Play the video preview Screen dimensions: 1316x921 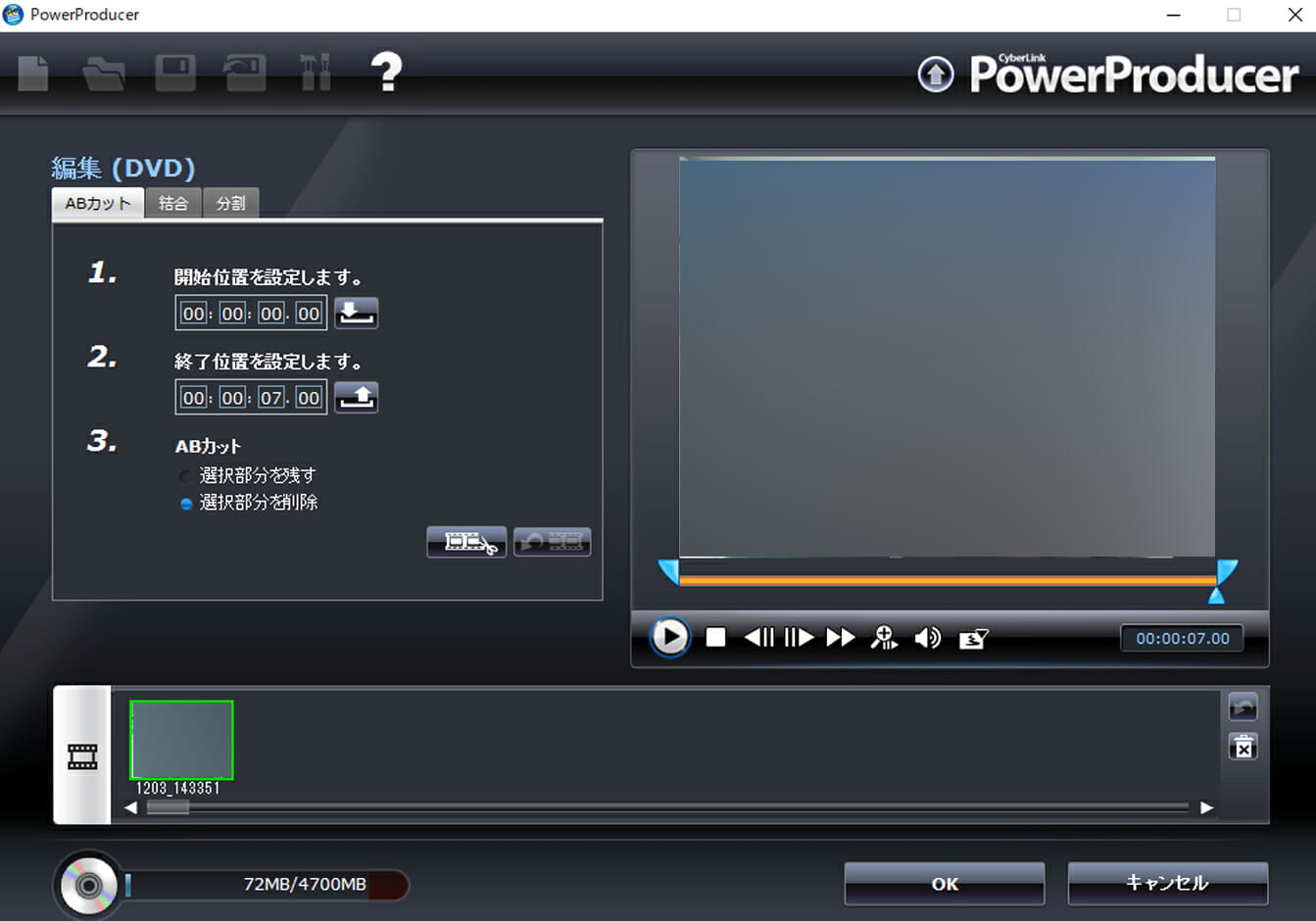coord(670,638)
